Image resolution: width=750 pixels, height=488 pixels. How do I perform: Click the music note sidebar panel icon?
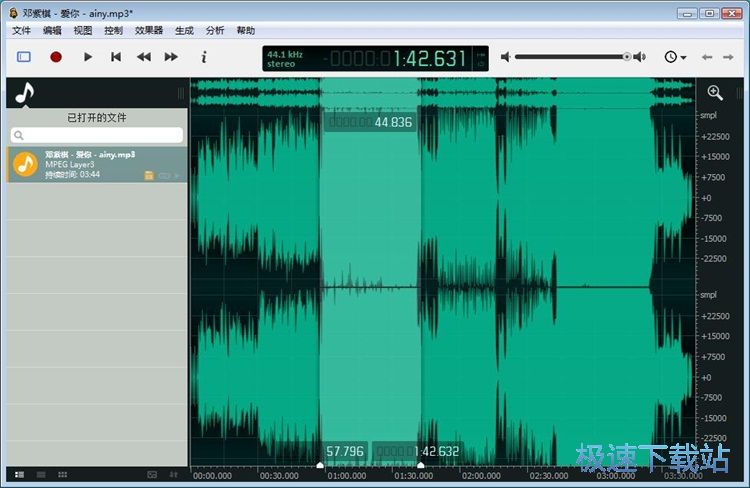pos(24,93)
